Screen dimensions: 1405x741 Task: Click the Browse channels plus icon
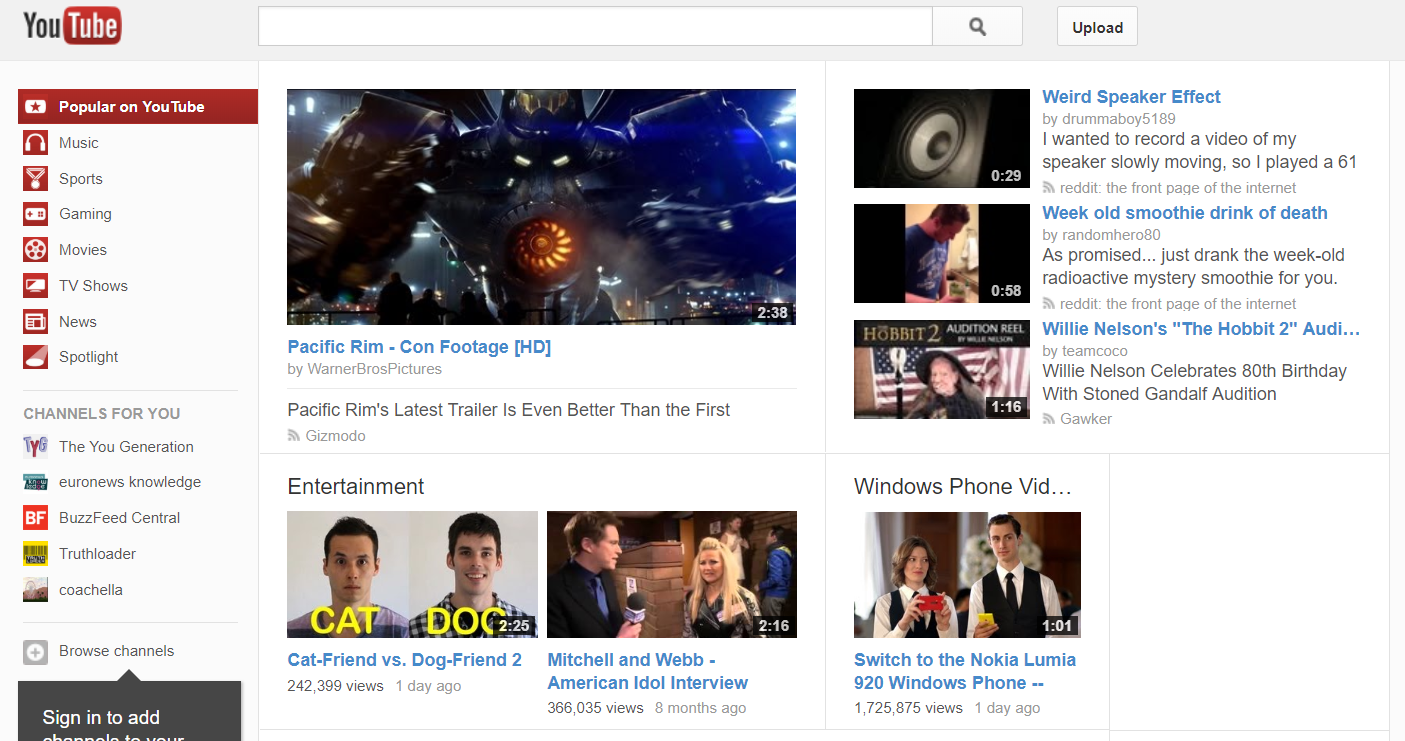click(36, 652)
